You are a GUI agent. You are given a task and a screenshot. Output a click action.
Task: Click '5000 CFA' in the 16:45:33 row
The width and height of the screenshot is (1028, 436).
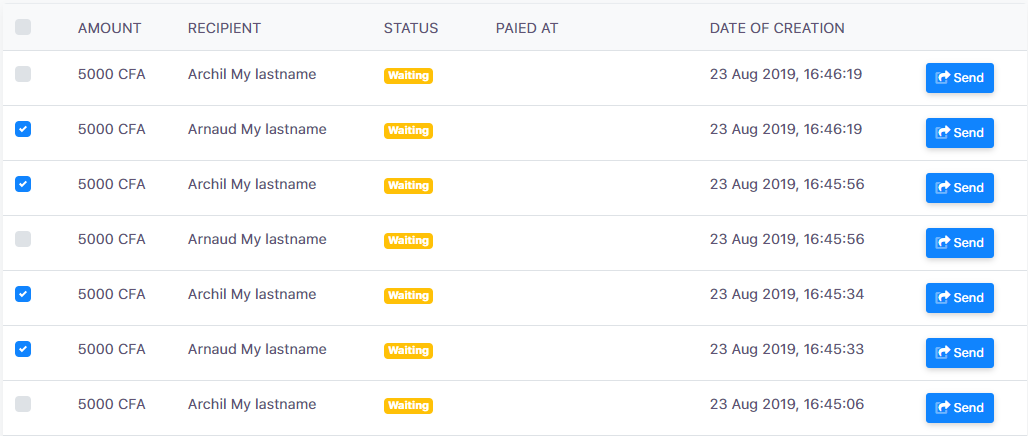pos(111,350)
